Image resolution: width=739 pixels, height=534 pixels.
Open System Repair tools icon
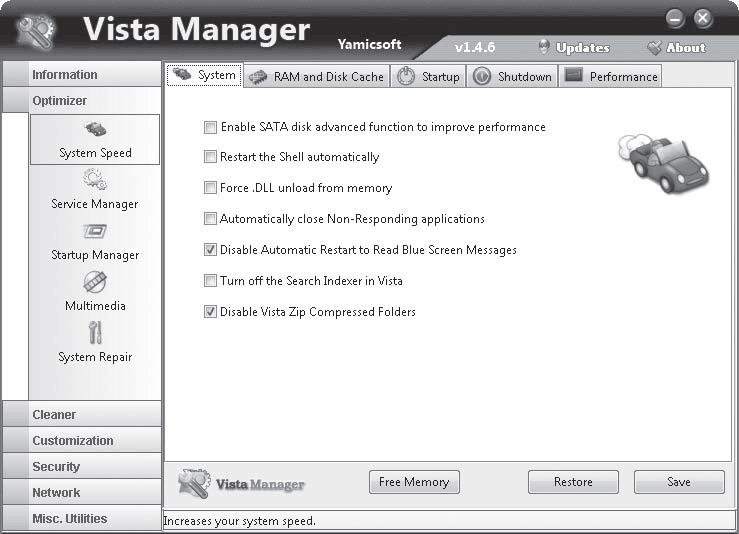95,333
